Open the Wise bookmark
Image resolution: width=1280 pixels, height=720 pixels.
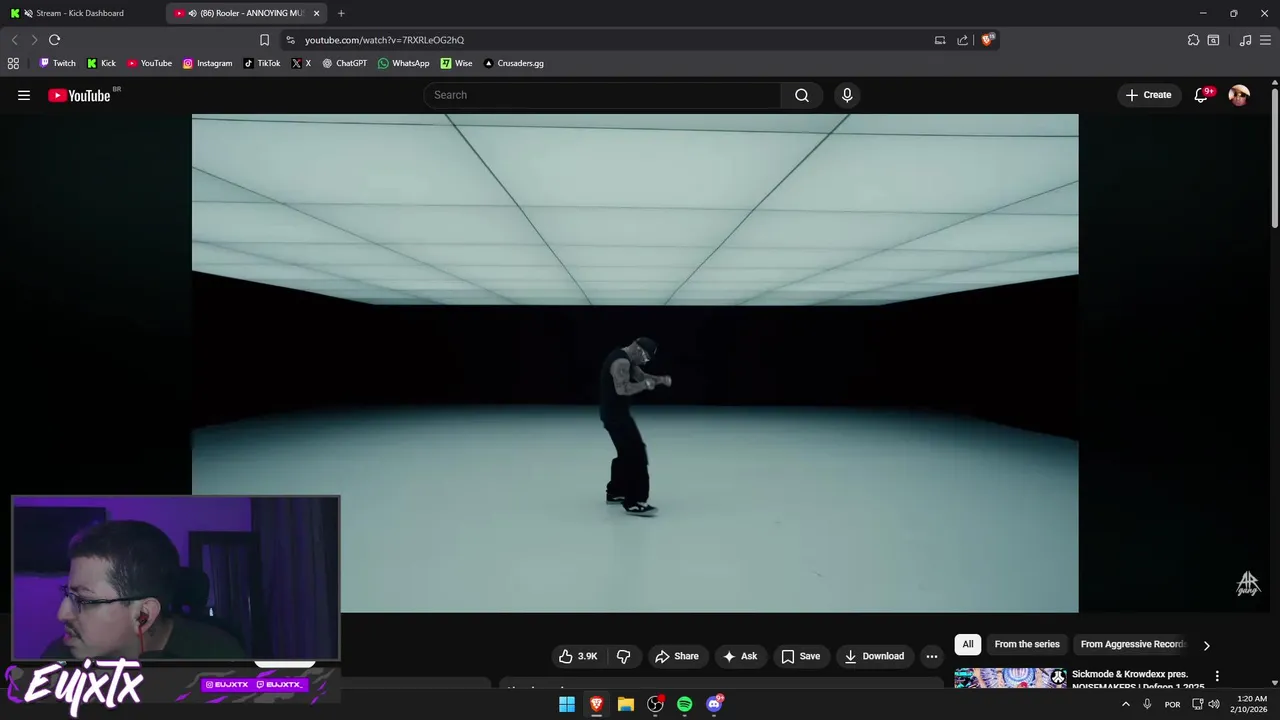456,63
